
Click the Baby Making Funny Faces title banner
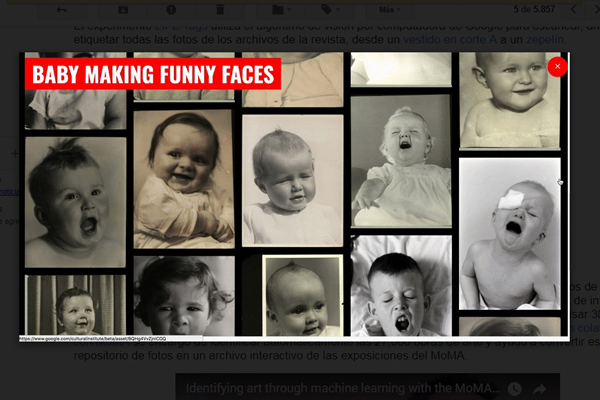153,74
